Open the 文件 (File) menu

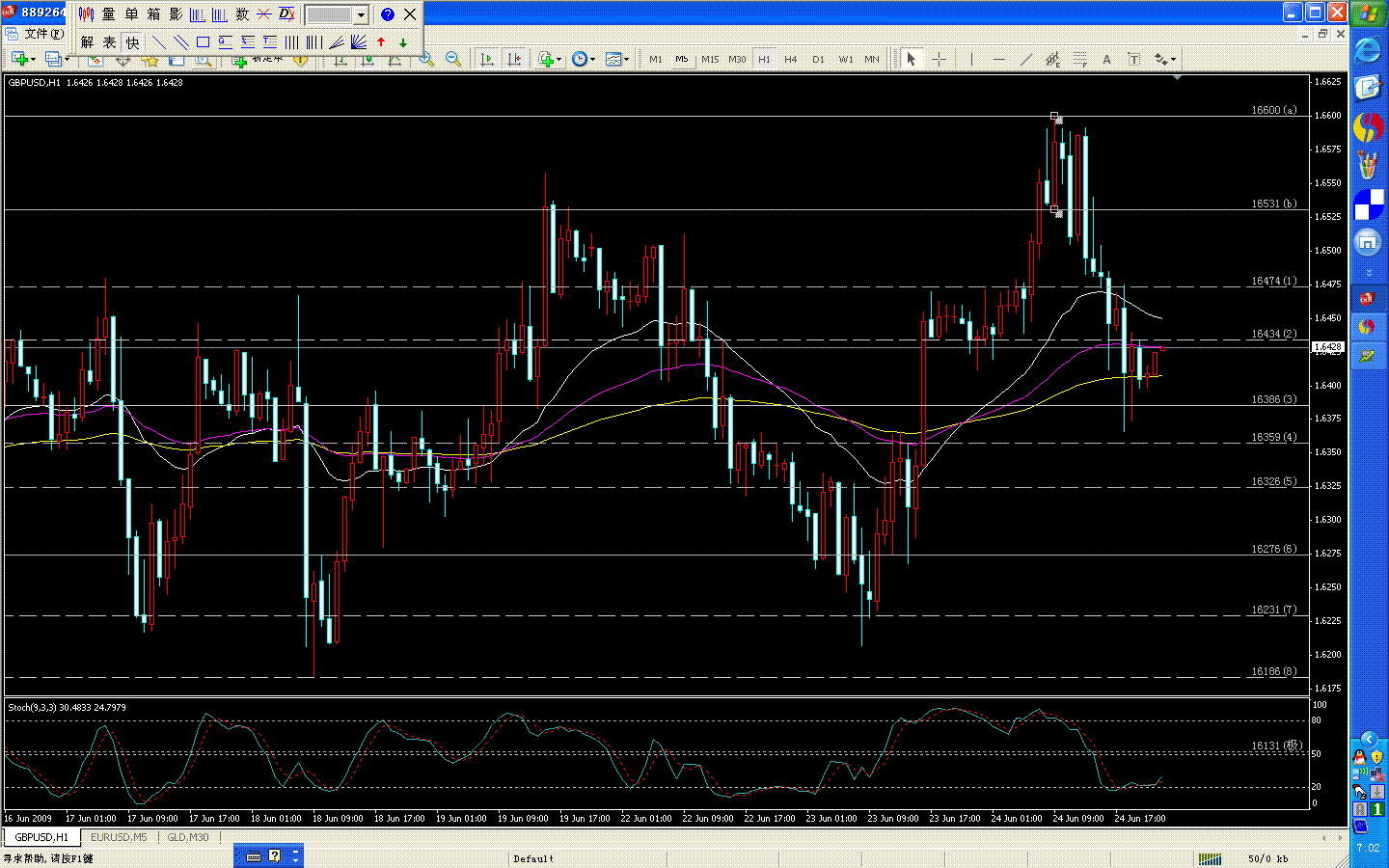coord(42,34)
